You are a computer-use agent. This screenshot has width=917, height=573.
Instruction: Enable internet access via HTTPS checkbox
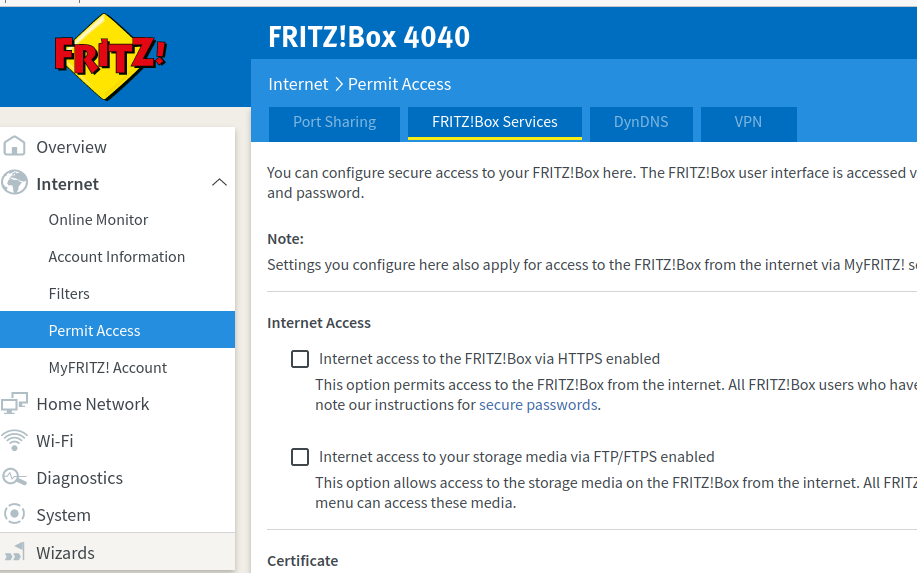300,359
